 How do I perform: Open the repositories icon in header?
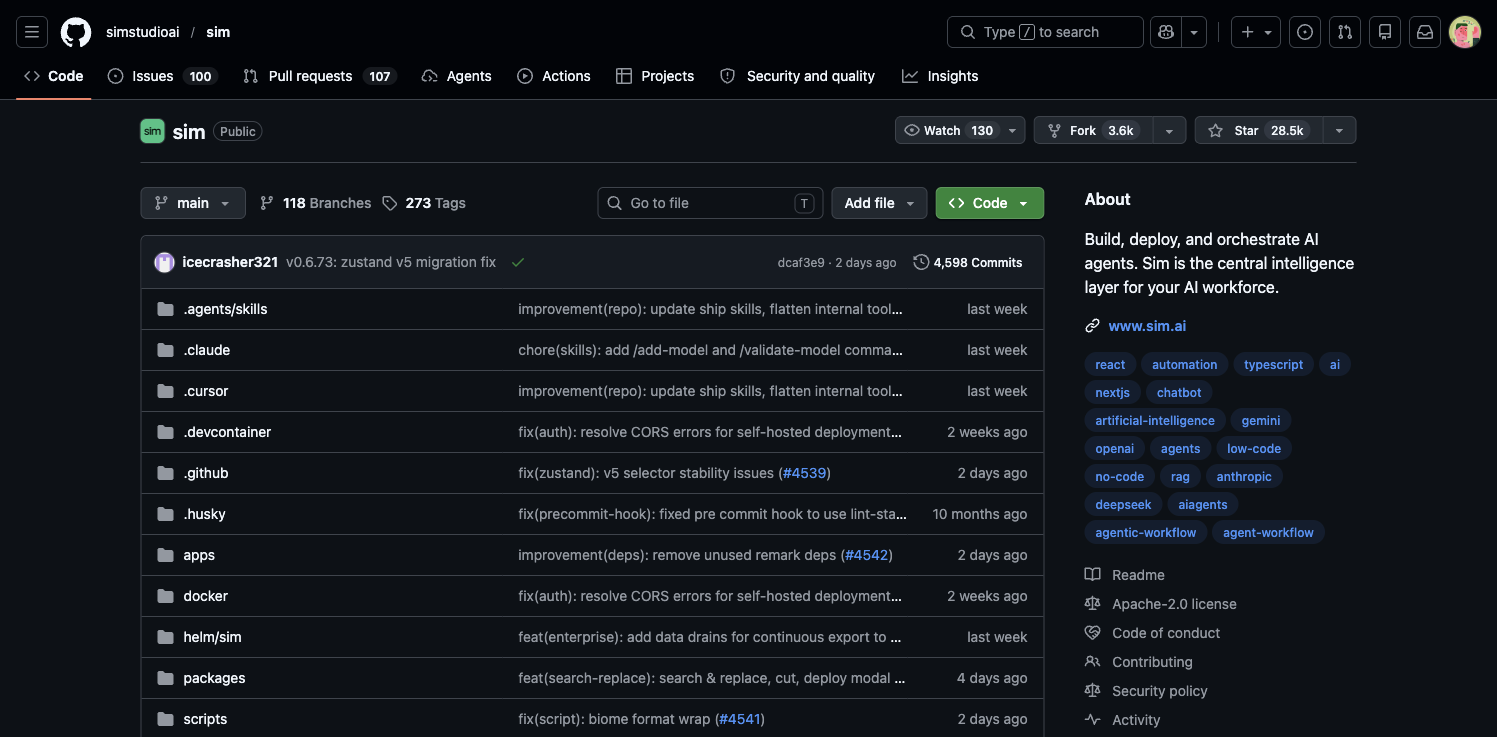click(x=1385, y=32)
